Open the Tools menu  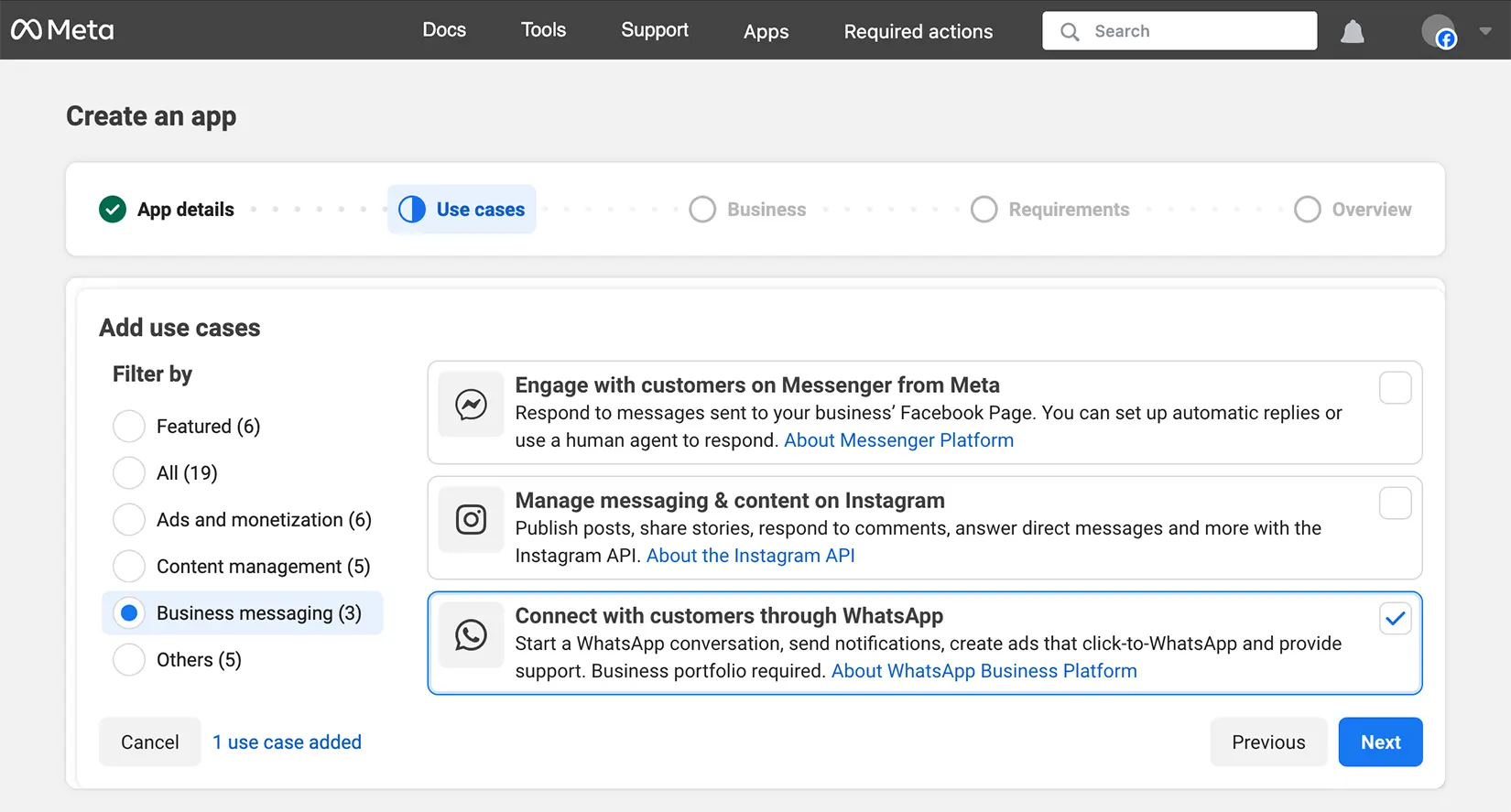point(544,30)
